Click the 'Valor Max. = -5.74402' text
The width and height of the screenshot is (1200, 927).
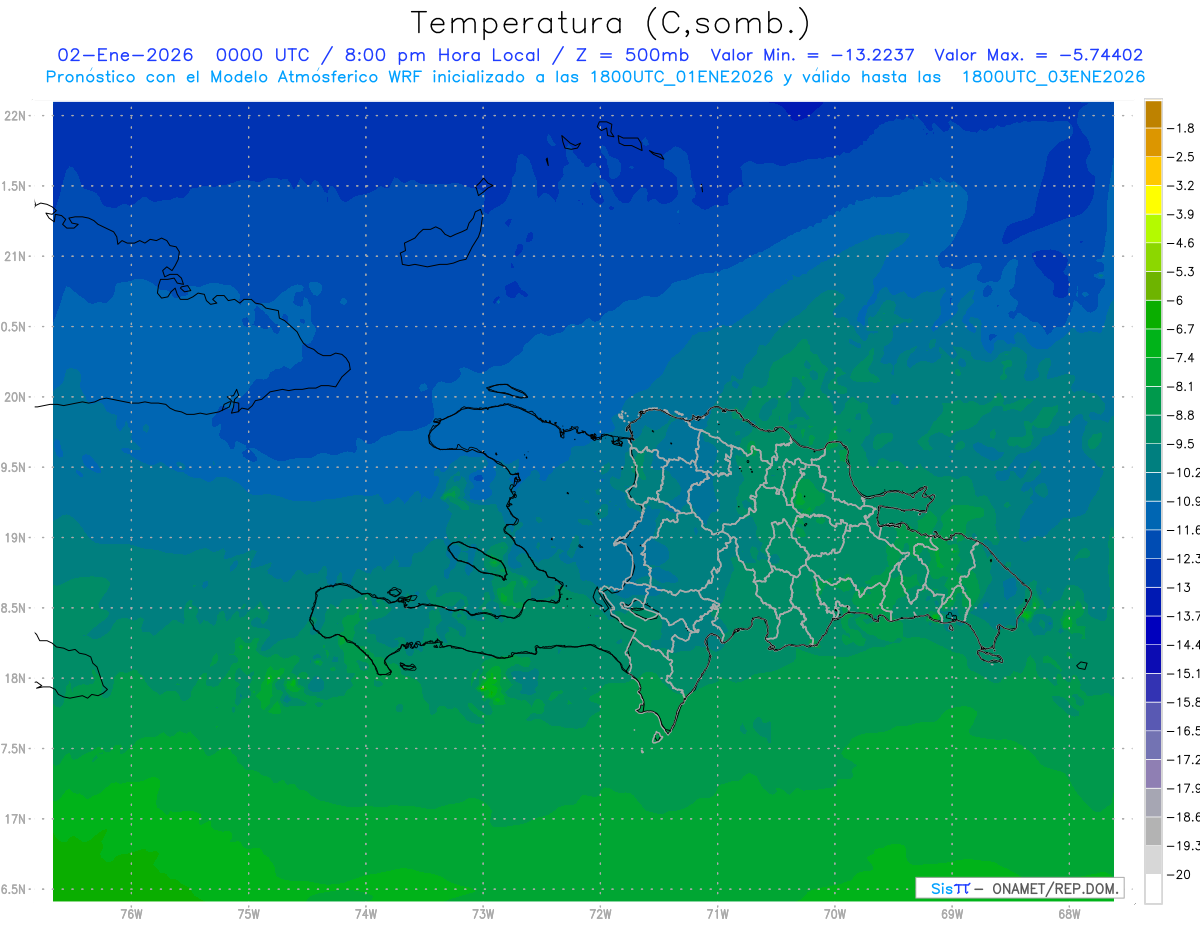pos(1039,56)
